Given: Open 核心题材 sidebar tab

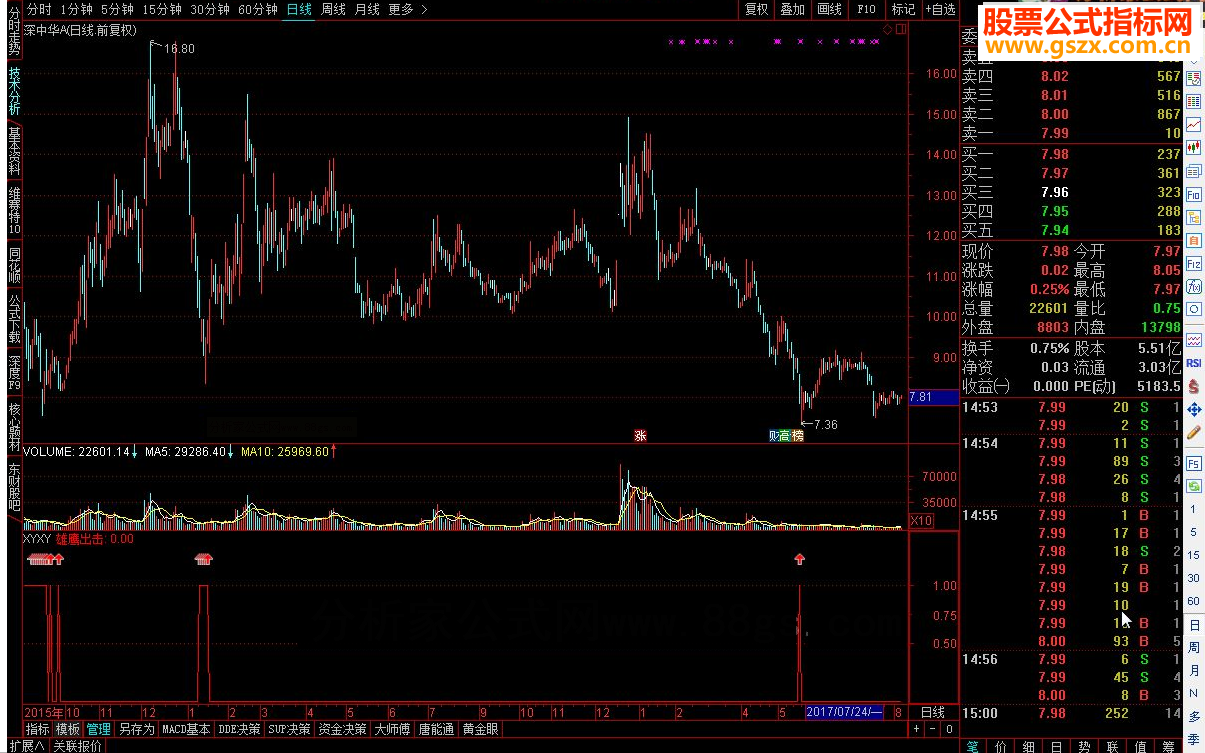Looking at the screenshot, I should tap(14, 427).
